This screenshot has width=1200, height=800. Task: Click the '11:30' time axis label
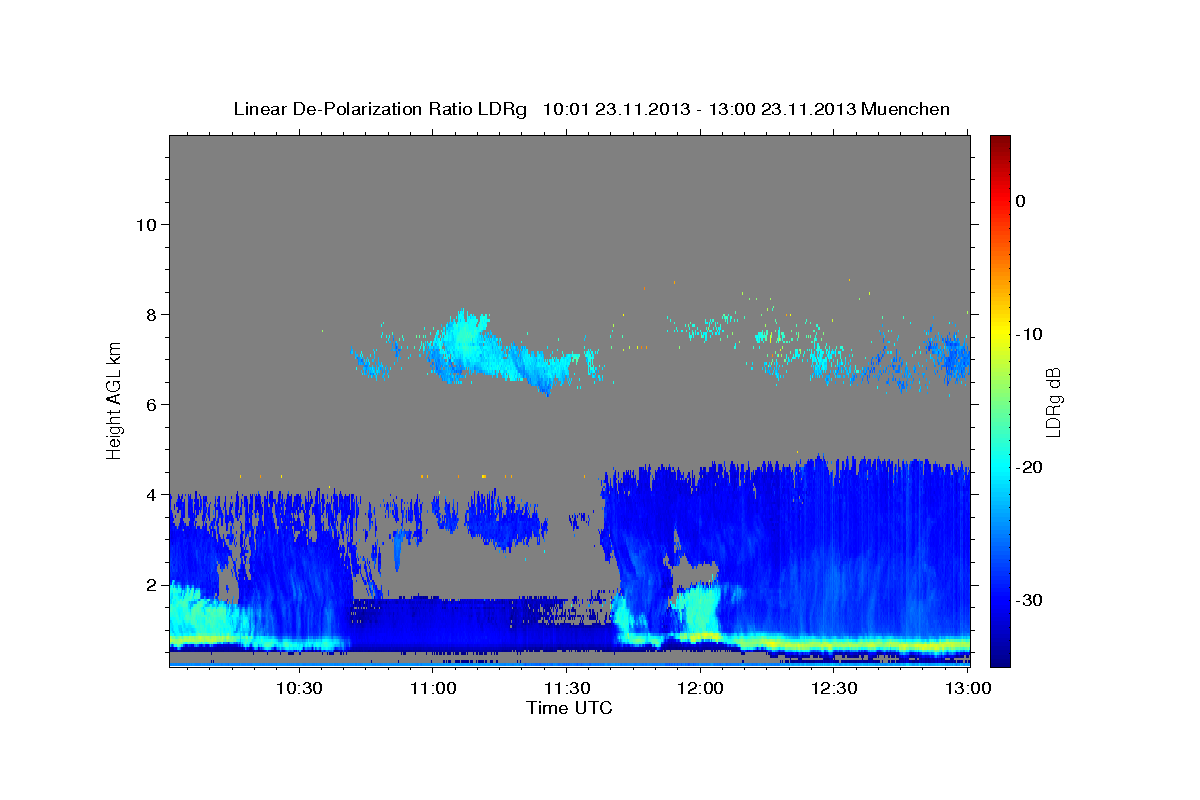566,689
